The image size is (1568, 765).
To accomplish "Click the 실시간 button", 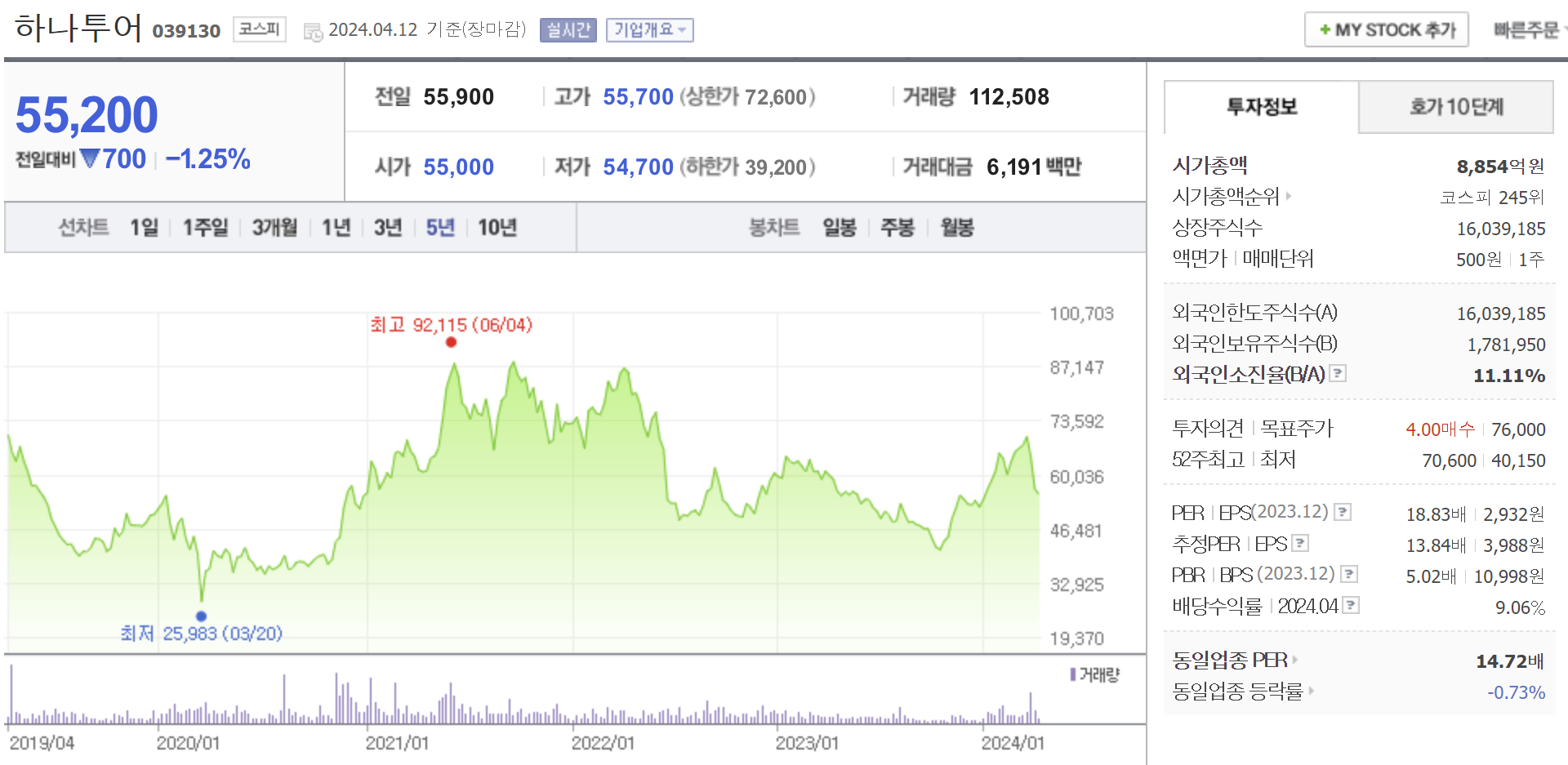I will pyautogui.click(x=568, y=30).
